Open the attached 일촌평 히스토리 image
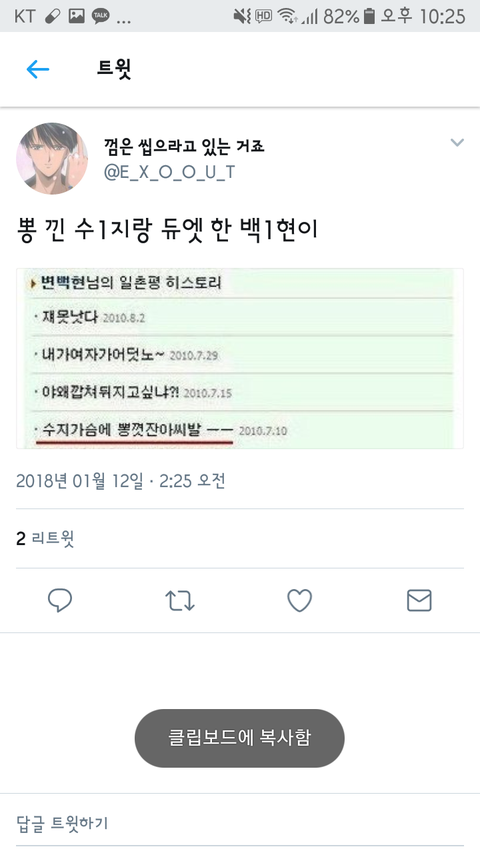480x853 pixels. pos(240,358)
